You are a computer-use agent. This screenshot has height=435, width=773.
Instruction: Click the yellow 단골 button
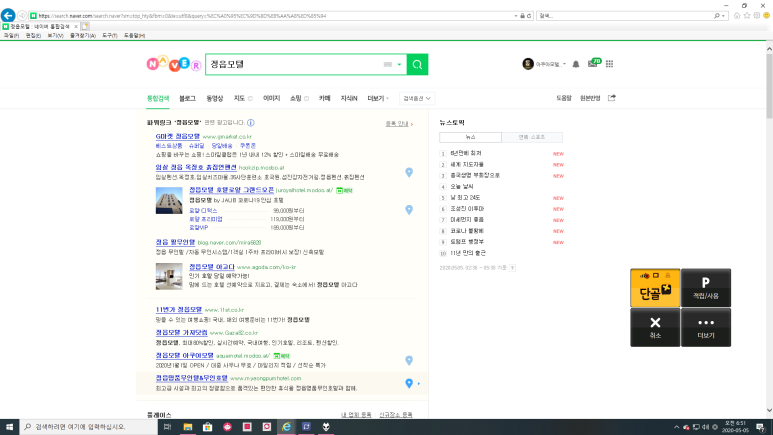pos(655,288)
